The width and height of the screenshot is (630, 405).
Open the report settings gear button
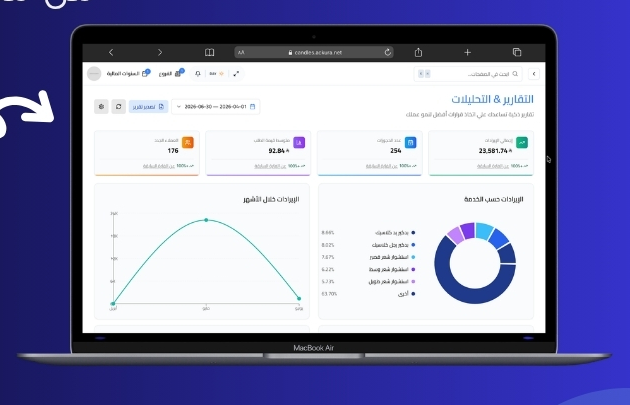tap(101, 106)
